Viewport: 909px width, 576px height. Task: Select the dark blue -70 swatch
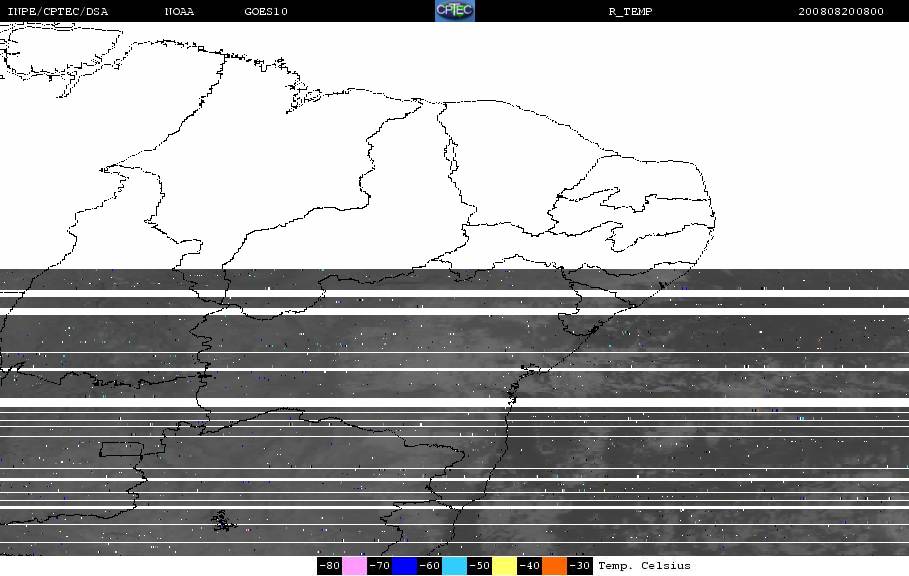(405, 566)
